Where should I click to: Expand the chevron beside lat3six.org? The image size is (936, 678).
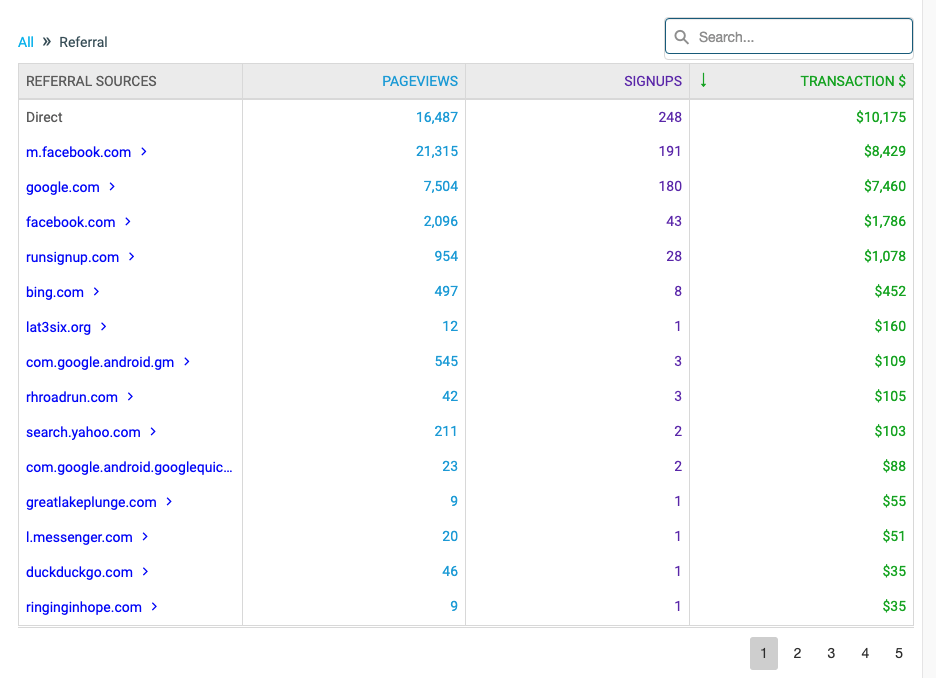coord(104,326)
